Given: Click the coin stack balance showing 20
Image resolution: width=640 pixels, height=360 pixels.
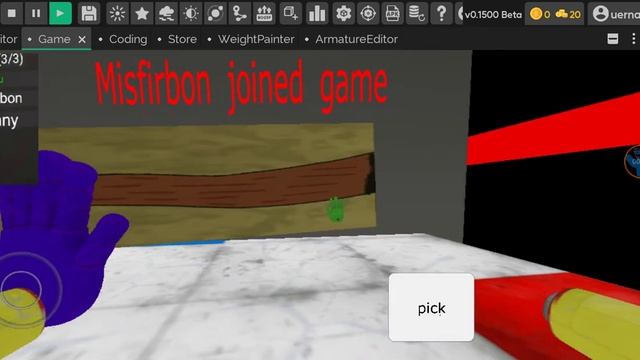Looking at the screenshot, I should (x=568, y=14).
